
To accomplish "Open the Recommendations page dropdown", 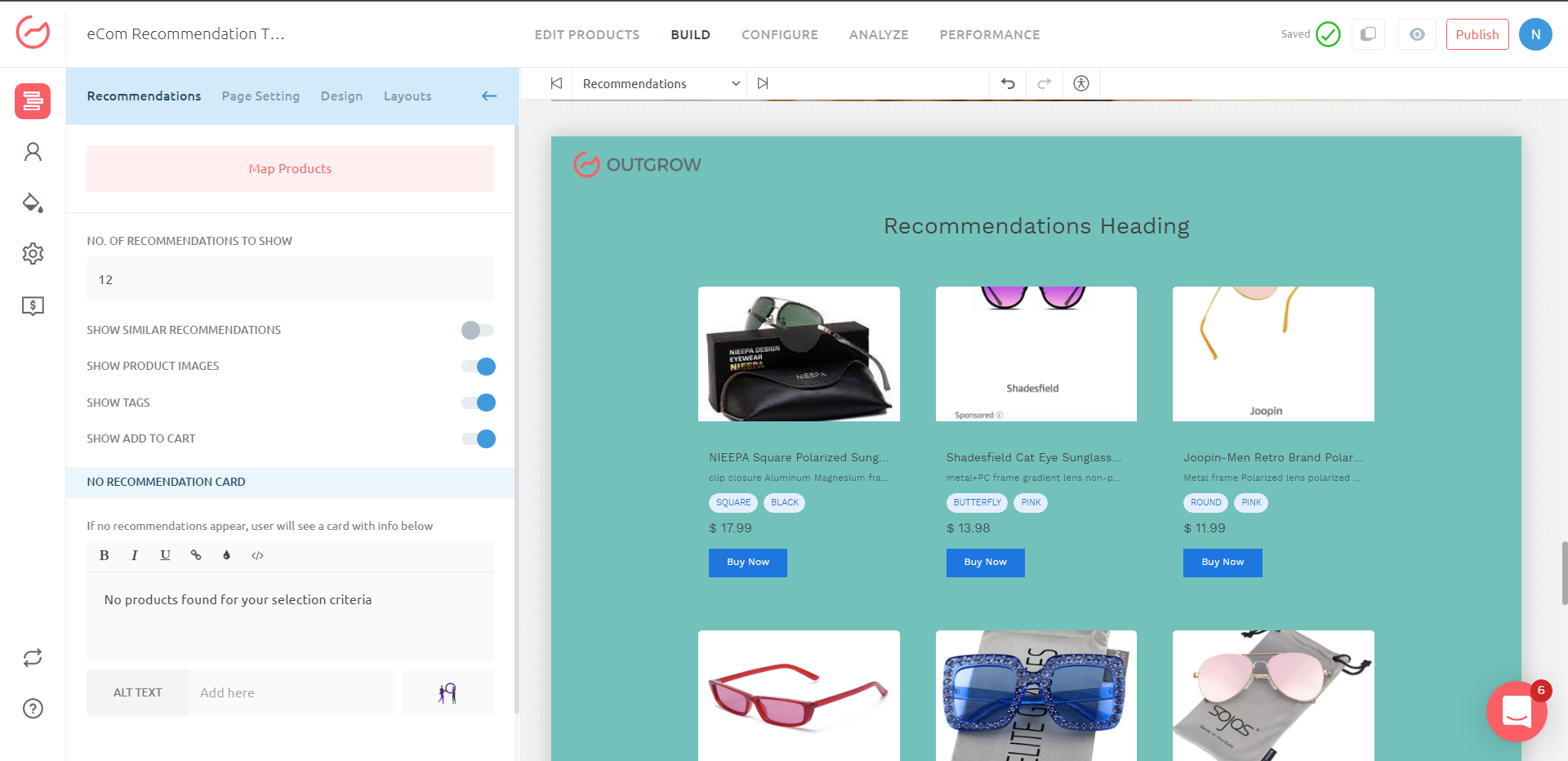I will (660, 83).
